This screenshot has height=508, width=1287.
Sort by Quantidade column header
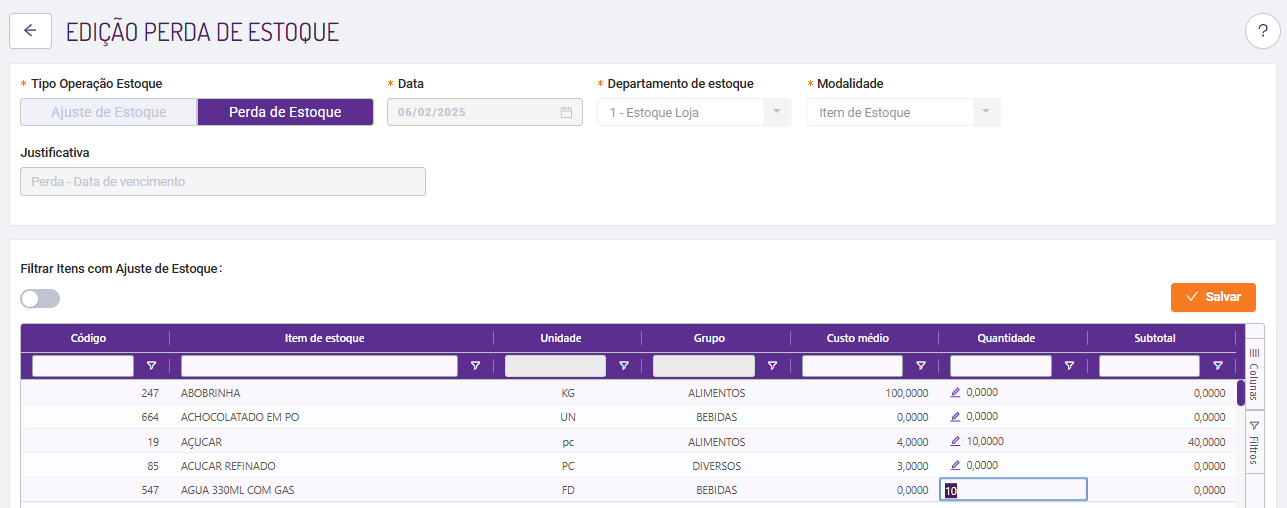(1006, 338)
